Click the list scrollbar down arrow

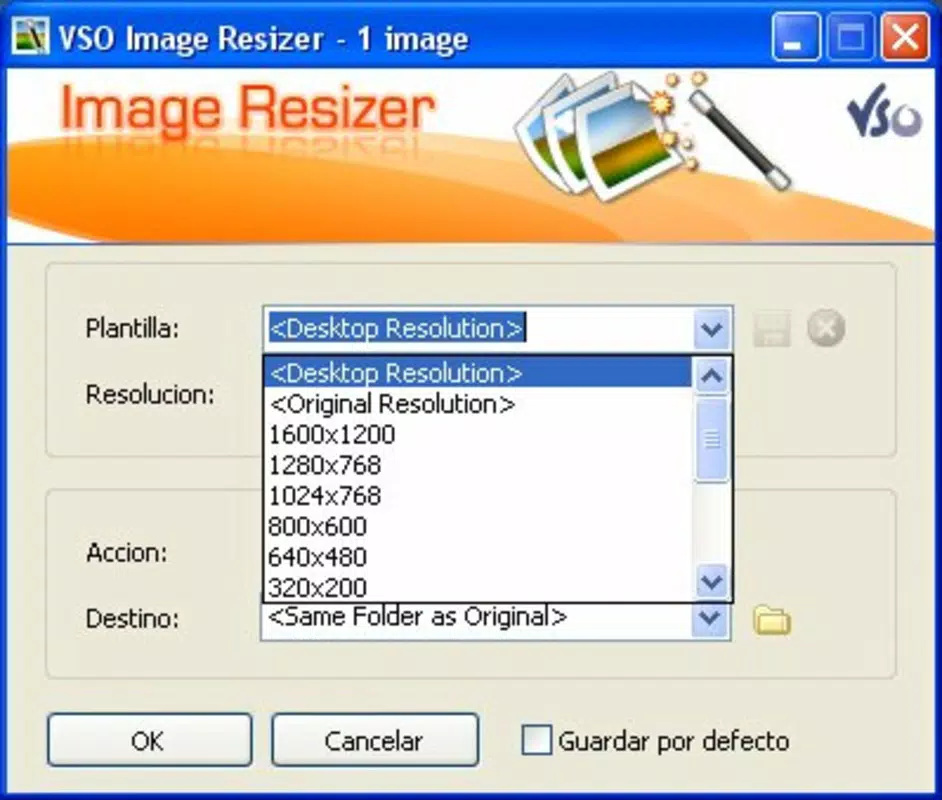[x=712, y=581]
